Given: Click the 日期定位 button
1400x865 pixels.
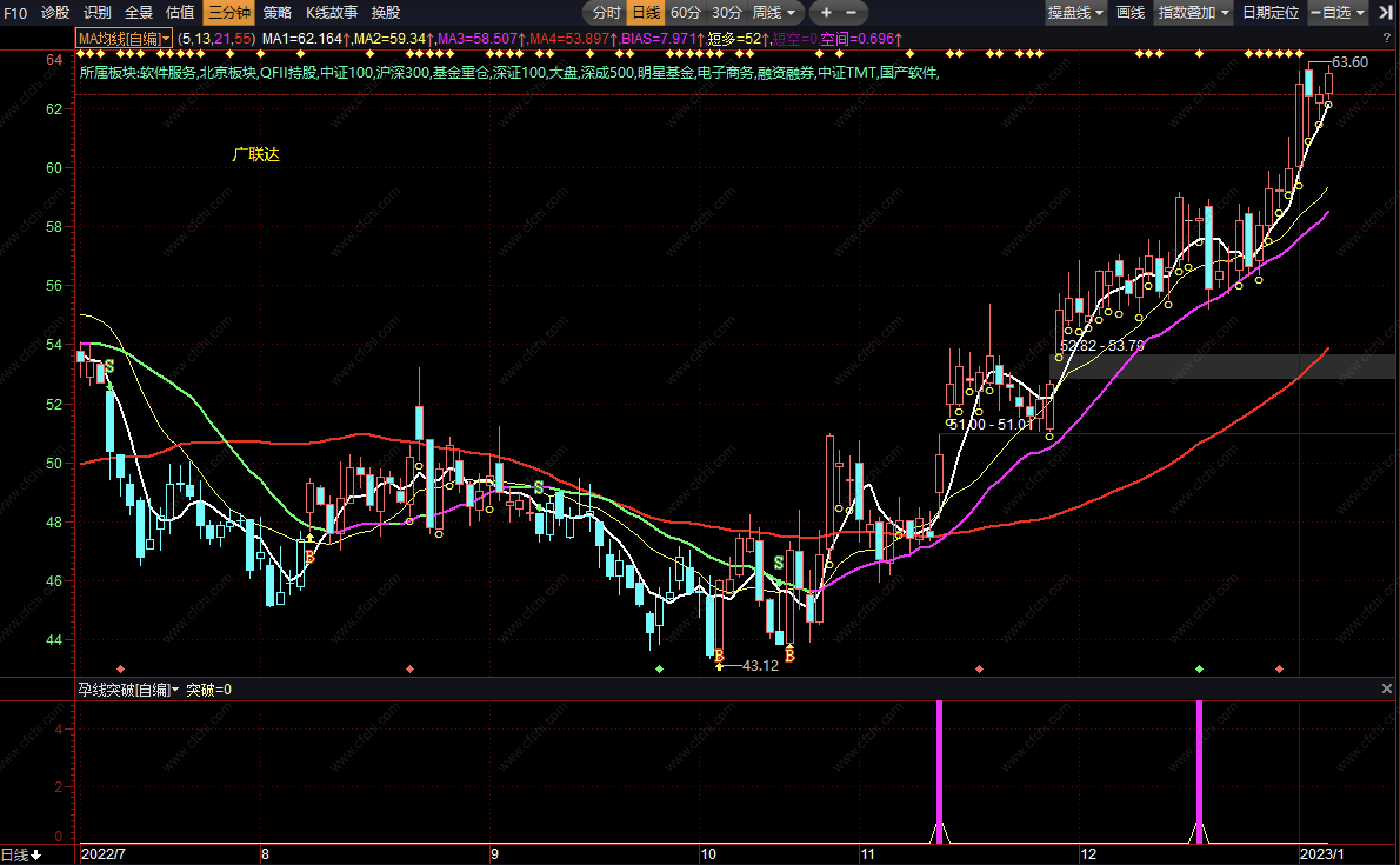Looking at the screenshot, I should (x=1270, y=12).
